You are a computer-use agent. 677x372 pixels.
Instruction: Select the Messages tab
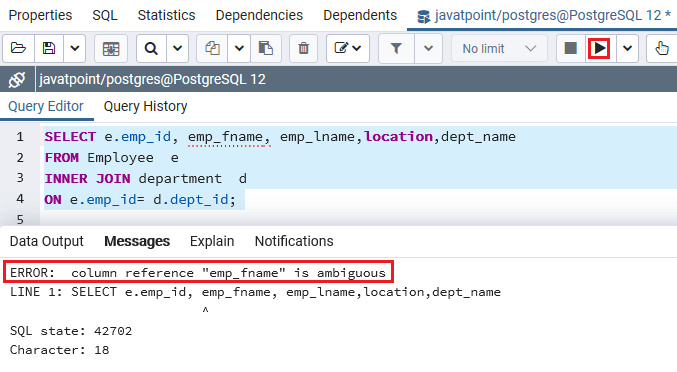pos(137,241)
